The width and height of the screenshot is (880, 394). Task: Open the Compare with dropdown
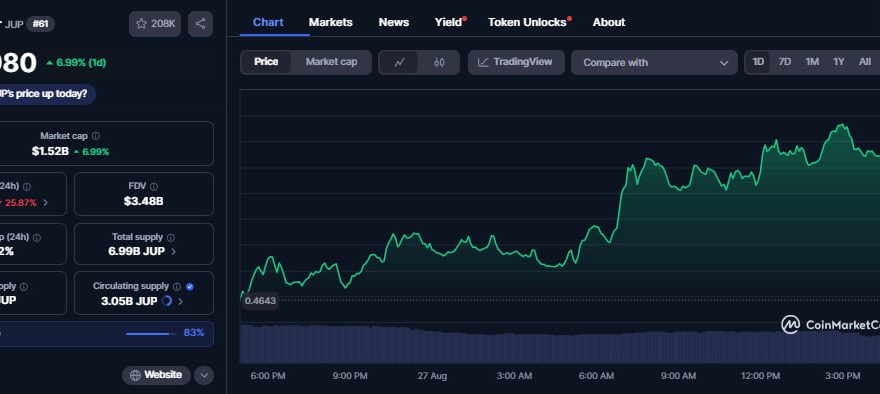coord(654,62)
